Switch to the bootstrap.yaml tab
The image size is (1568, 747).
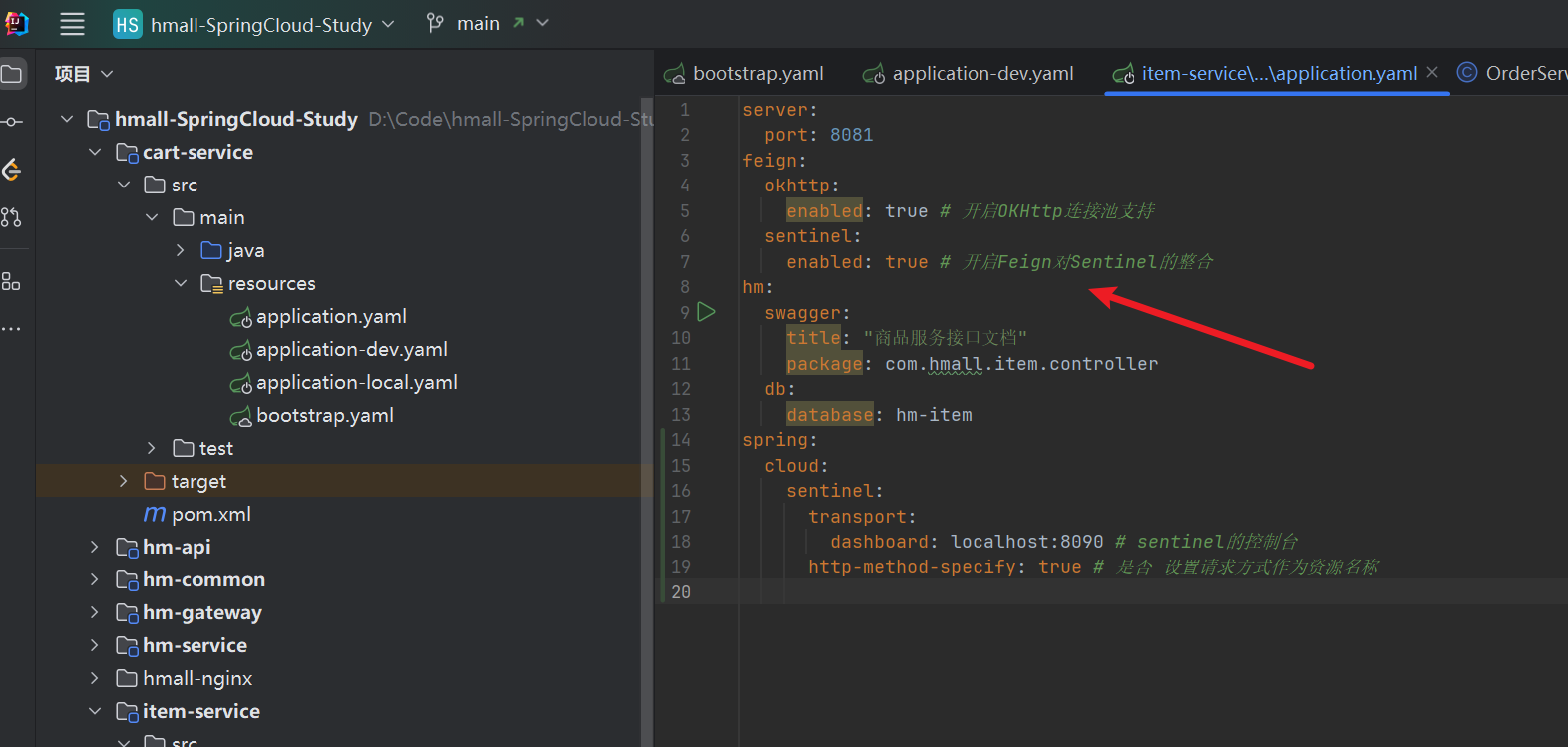(x=757, y=74)
